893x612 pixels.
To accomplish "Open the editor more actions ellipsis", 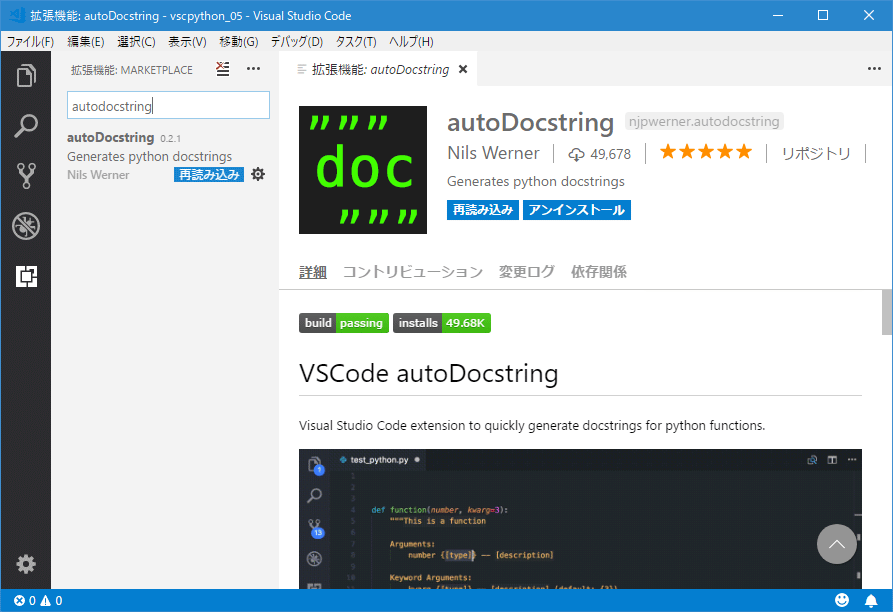I will coord(874,69).
